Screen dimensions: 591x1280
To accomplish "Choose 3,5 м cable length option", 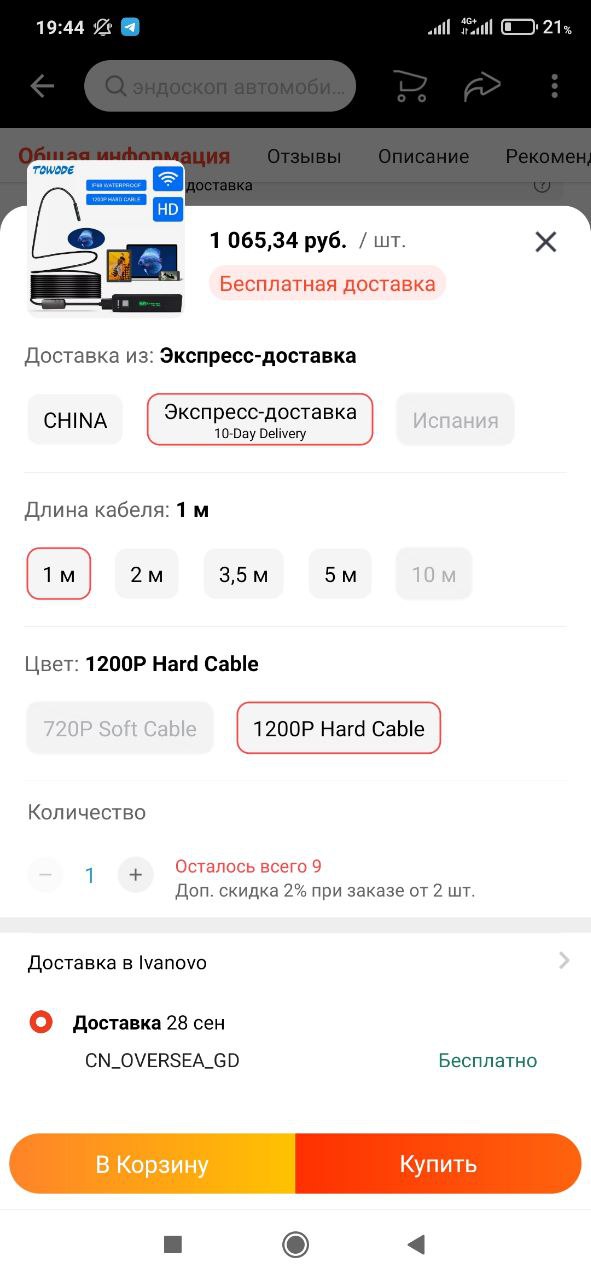I will pyautogui.click(x=244, y=575).
